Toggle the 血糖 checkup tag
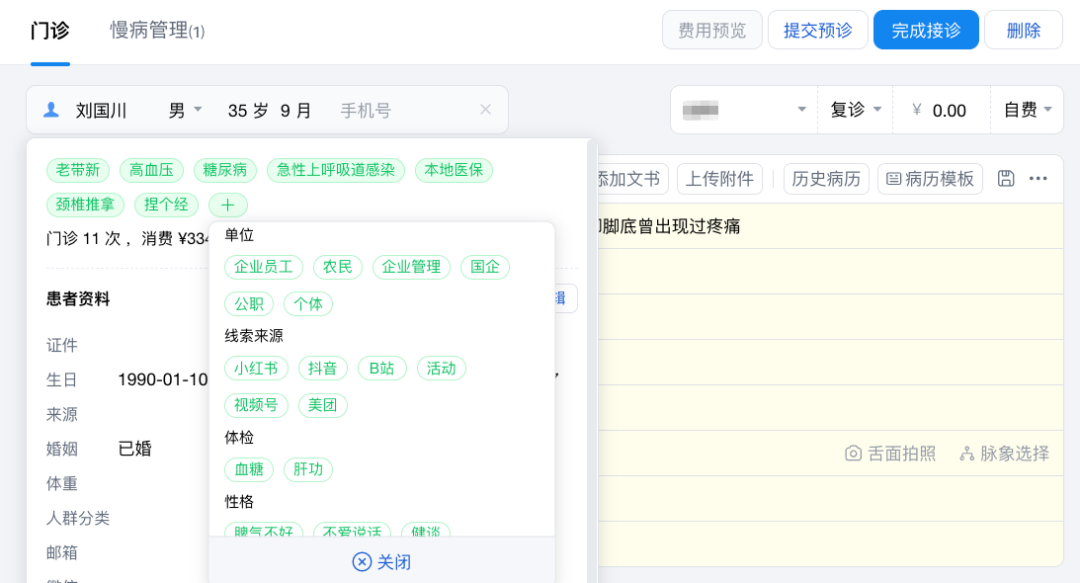The width and height of the screenshot is (1080, 583). tap(249, 470)
